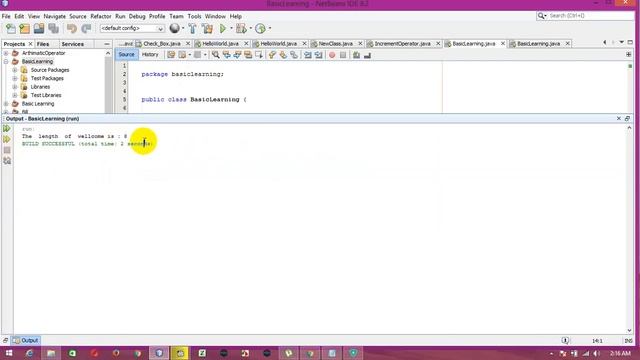
Task: Click the Debug Project toolbar icon
Action: click(x=241, y=29)
